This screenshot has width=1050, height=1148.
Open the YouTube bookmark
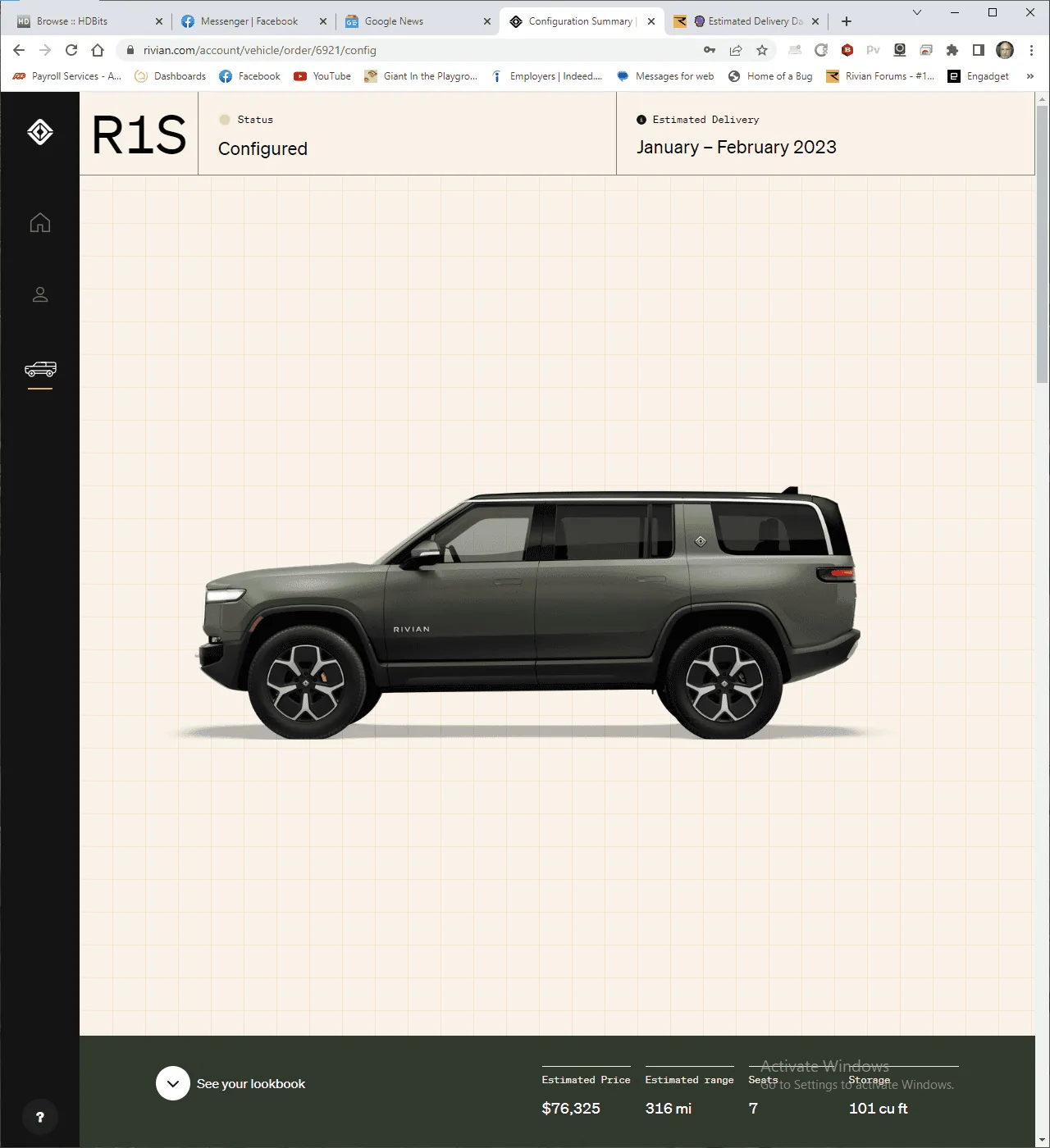[322, 76]
